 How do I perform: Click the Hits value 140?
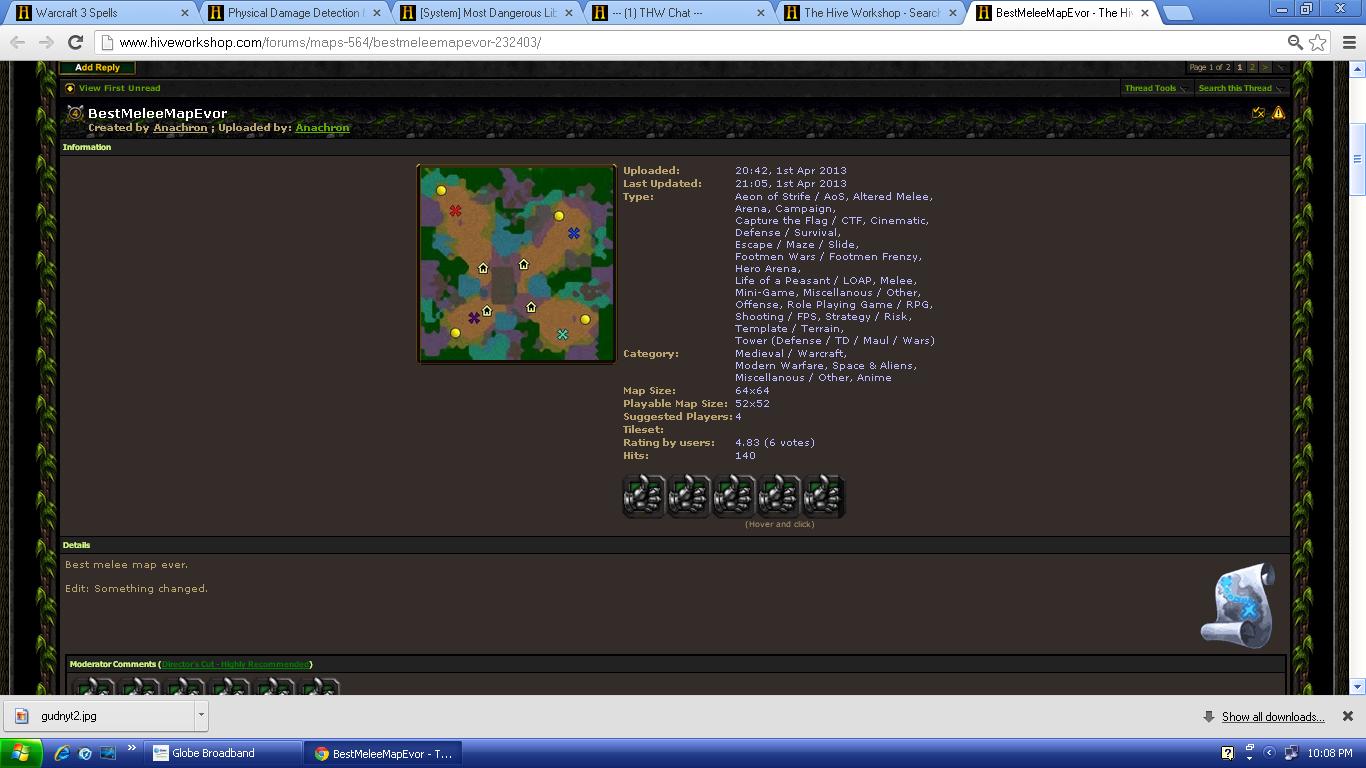(x=745, y=456)
